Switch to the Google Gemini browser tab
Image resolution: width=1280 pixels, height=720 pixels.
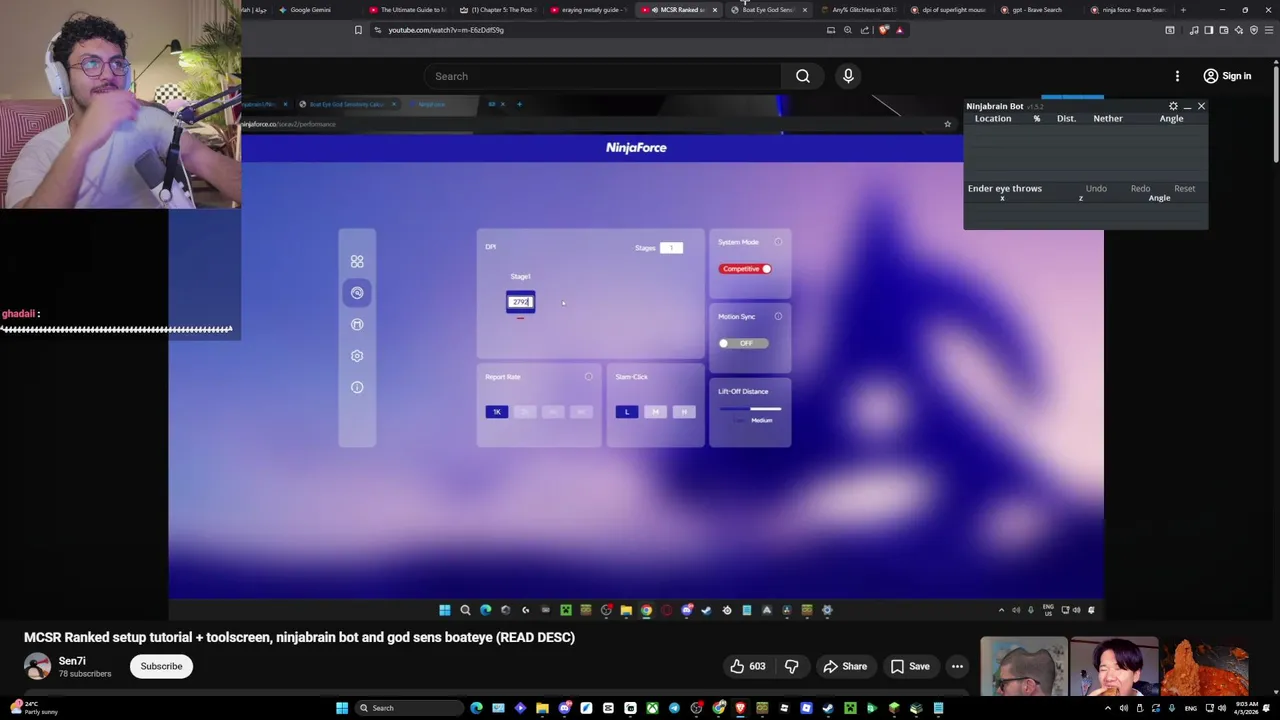click(310, 10)
